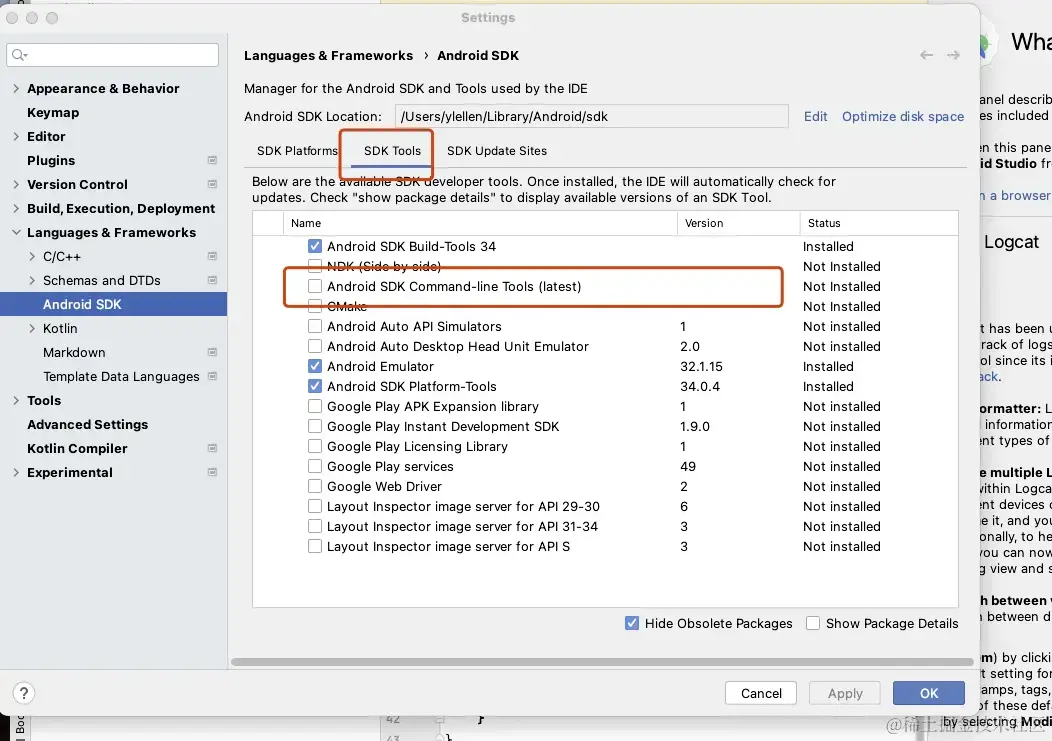The height and width of the screenshot is (741, 1052).
Task: Click Edit link for SDK location
Action: (815, 117)
